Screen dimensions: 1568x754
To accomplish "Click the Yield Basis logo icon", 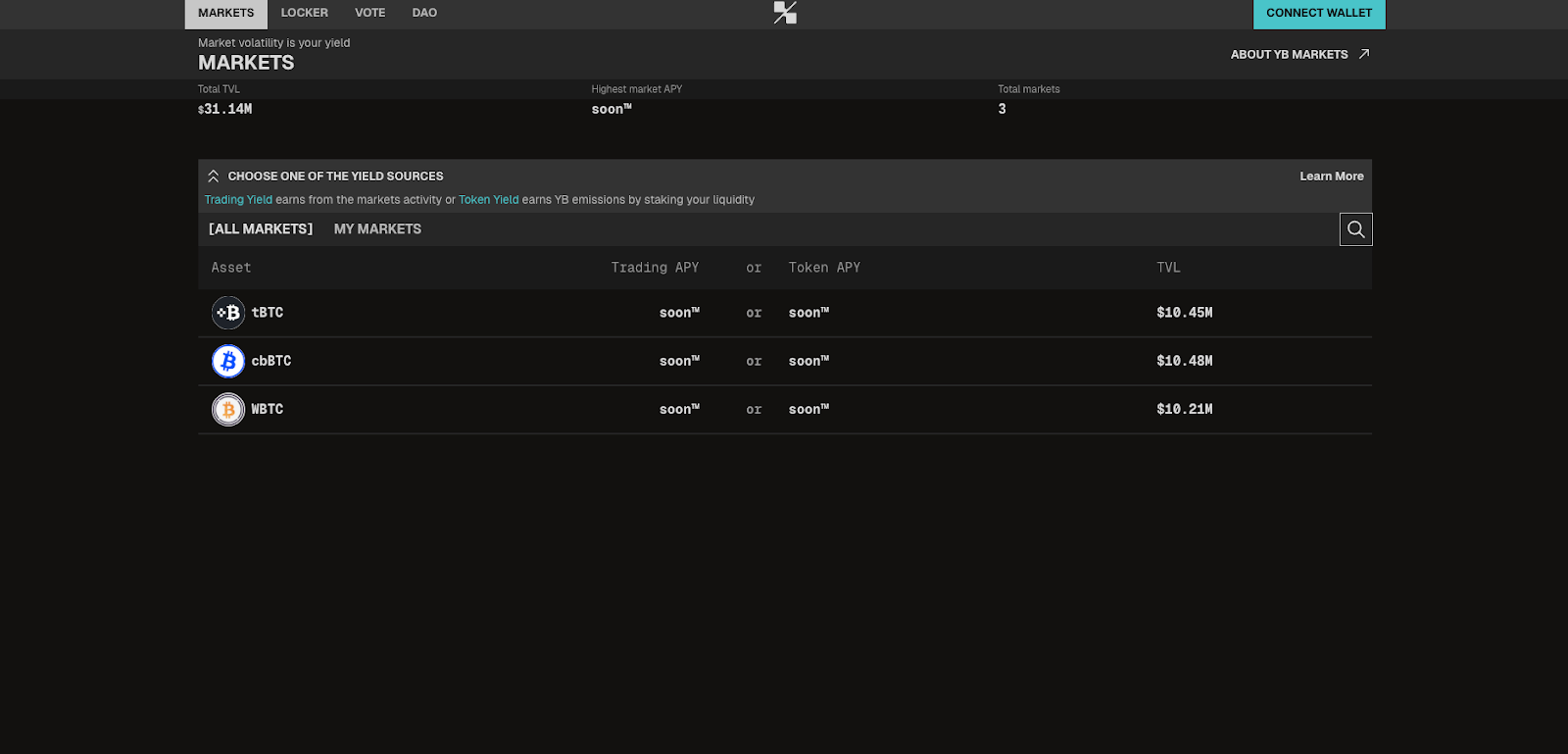I will (x=785, y=13).
